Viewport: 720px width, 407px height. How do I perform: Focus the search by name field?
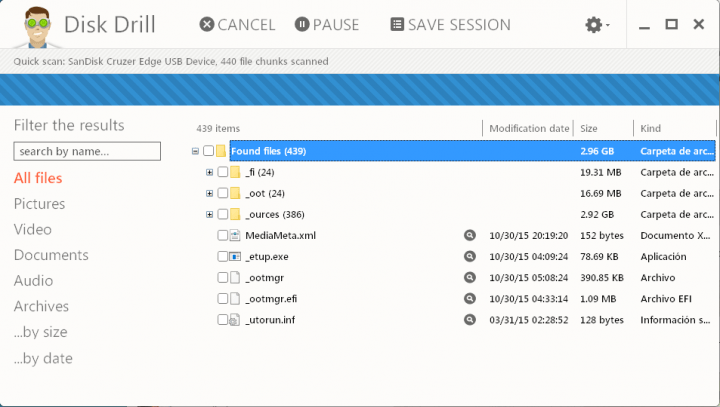point(87,151)
